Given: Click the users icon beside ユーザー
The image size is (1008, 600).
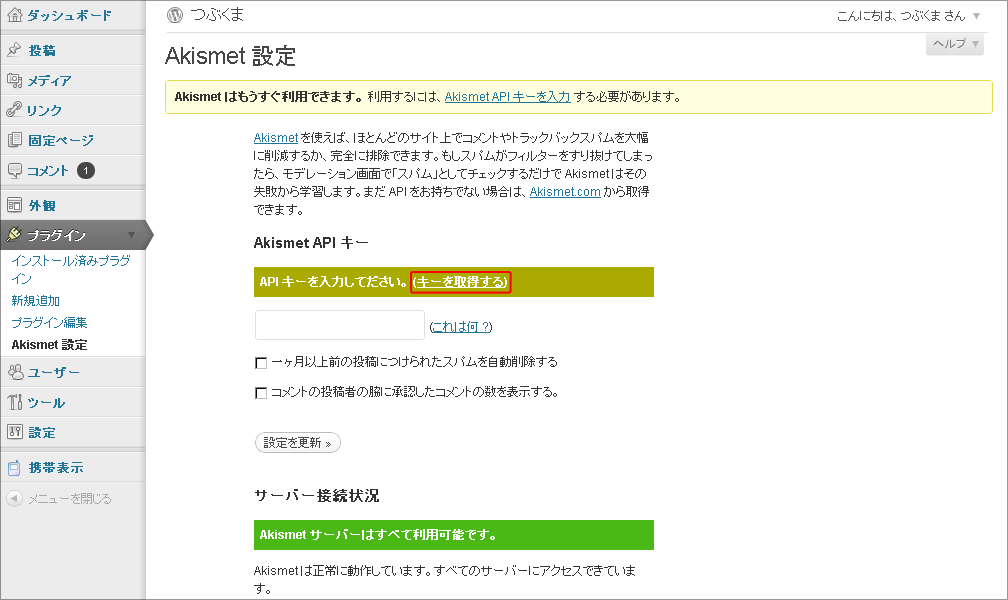Looking at the screenshot, I should [15, 372].
